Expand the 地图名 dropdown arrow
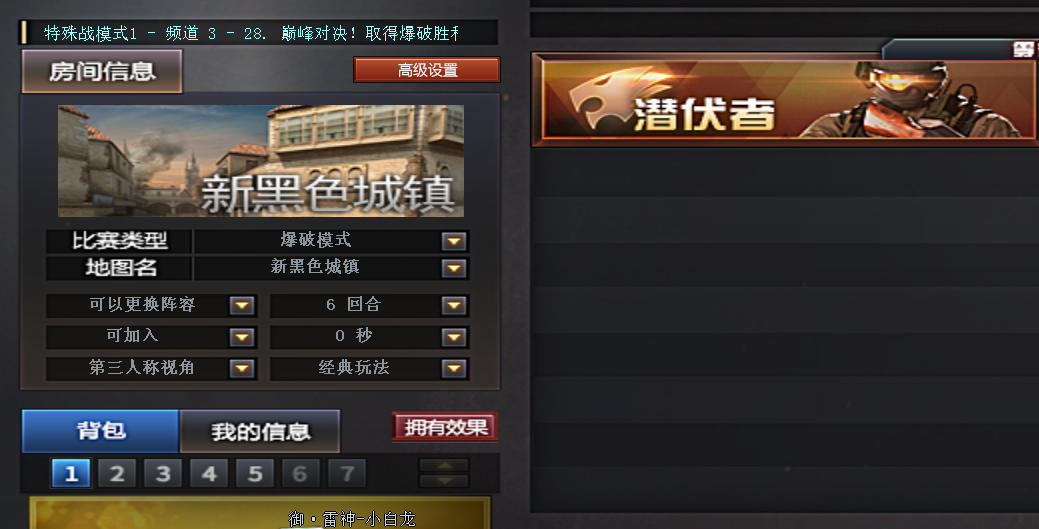The image size is (1039, 529). [454, 268]
